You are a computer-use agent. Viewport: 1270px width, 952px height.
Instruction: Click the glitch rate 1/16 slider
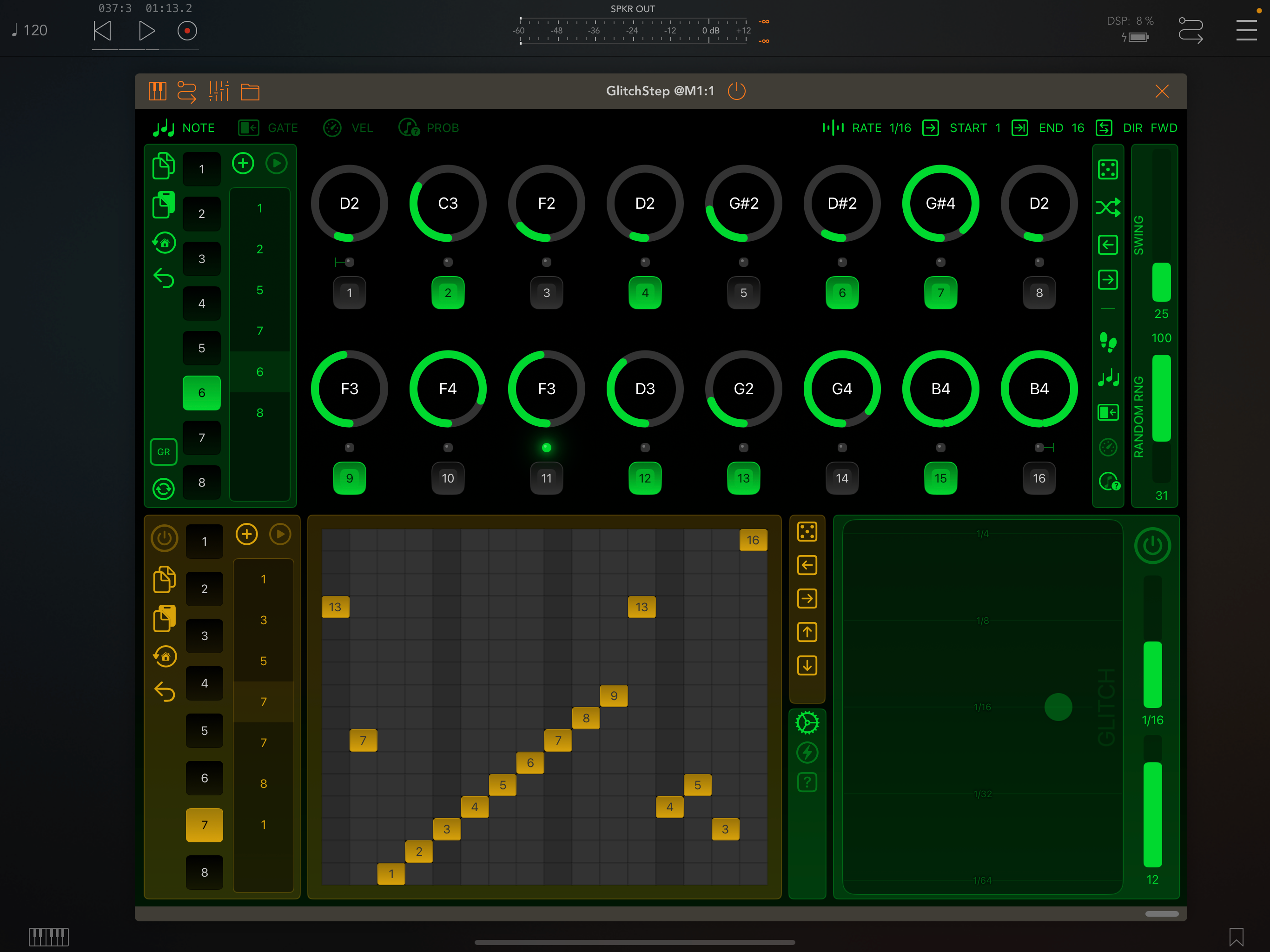(x=1152, y=641)
